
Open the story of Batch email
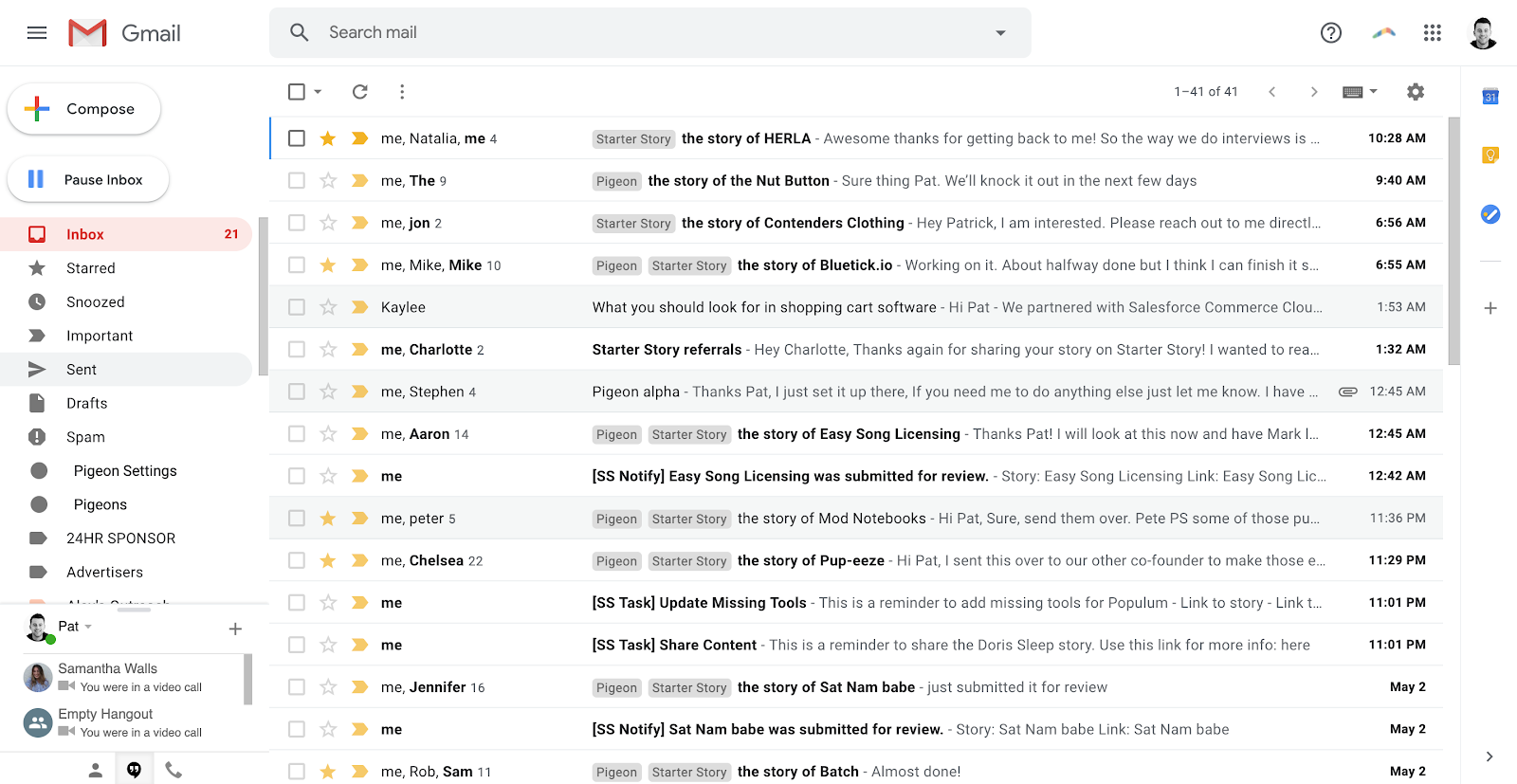point(856,772)
